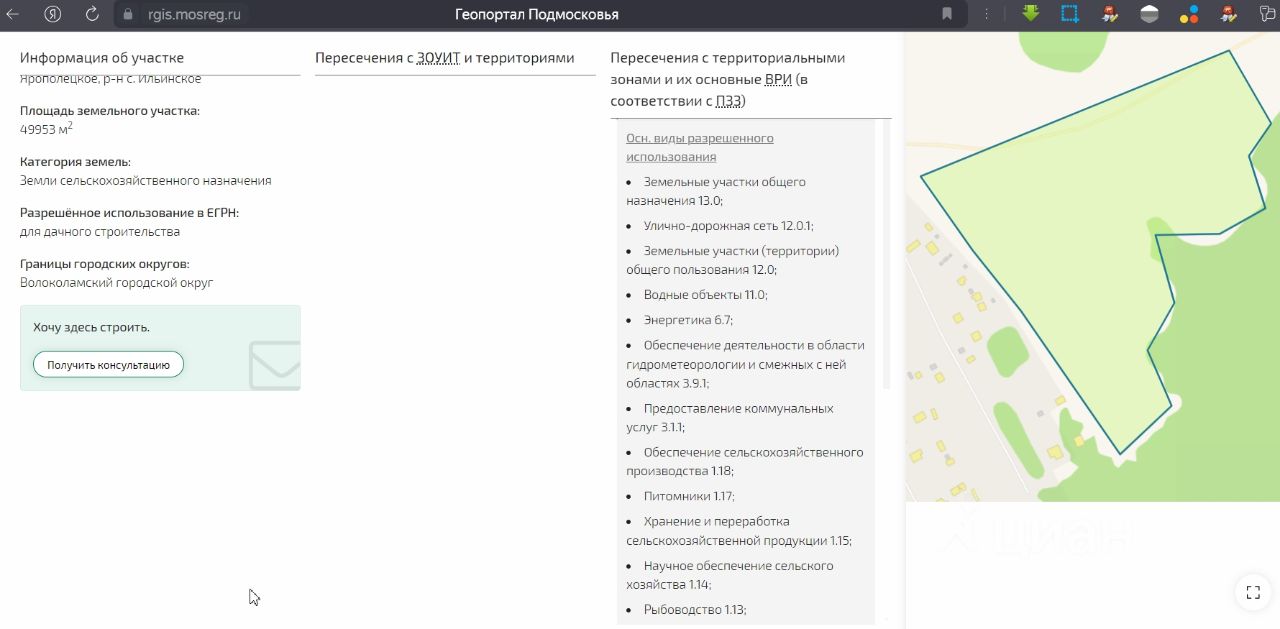1280x629 pixels.
Task: Click Научное обеспечение сельского хозяйства 1.14 item
Action: 730,575
